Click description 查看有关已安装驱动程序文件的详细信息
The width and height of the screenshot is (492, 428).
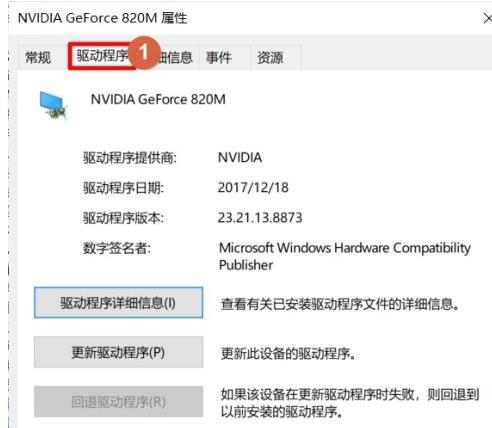(x=340, y=304)
